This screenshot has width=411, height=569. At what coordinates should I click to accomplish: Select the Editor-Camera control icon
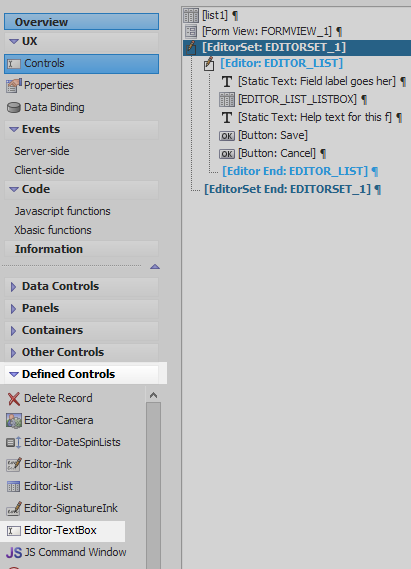click(14, 420)
